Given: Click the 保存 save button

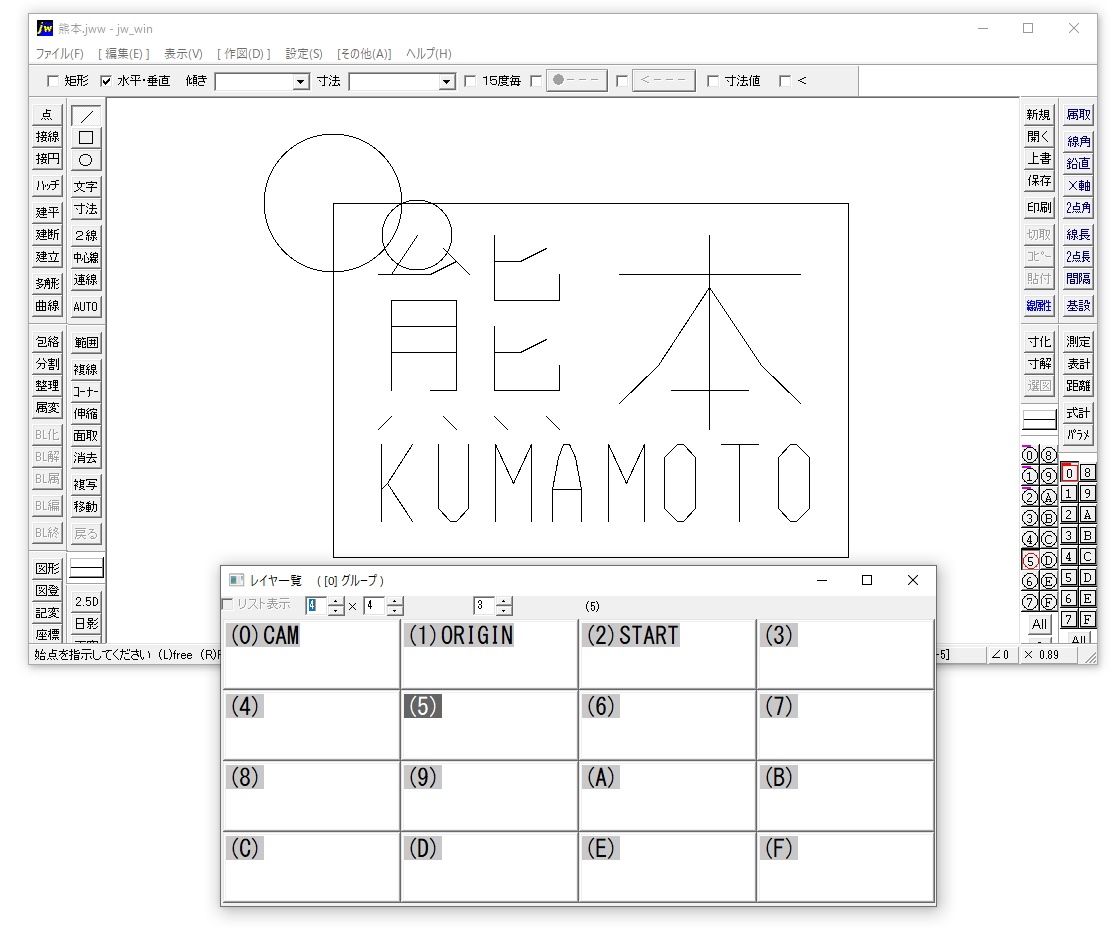Looking at the screenshot, I should click(x=1039, y=181).
